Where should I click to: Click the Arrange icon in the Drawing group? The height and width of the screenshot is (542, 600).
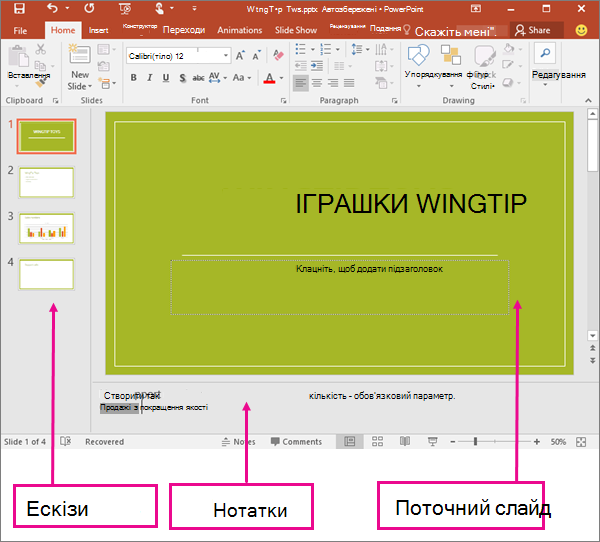pos(450,55)
